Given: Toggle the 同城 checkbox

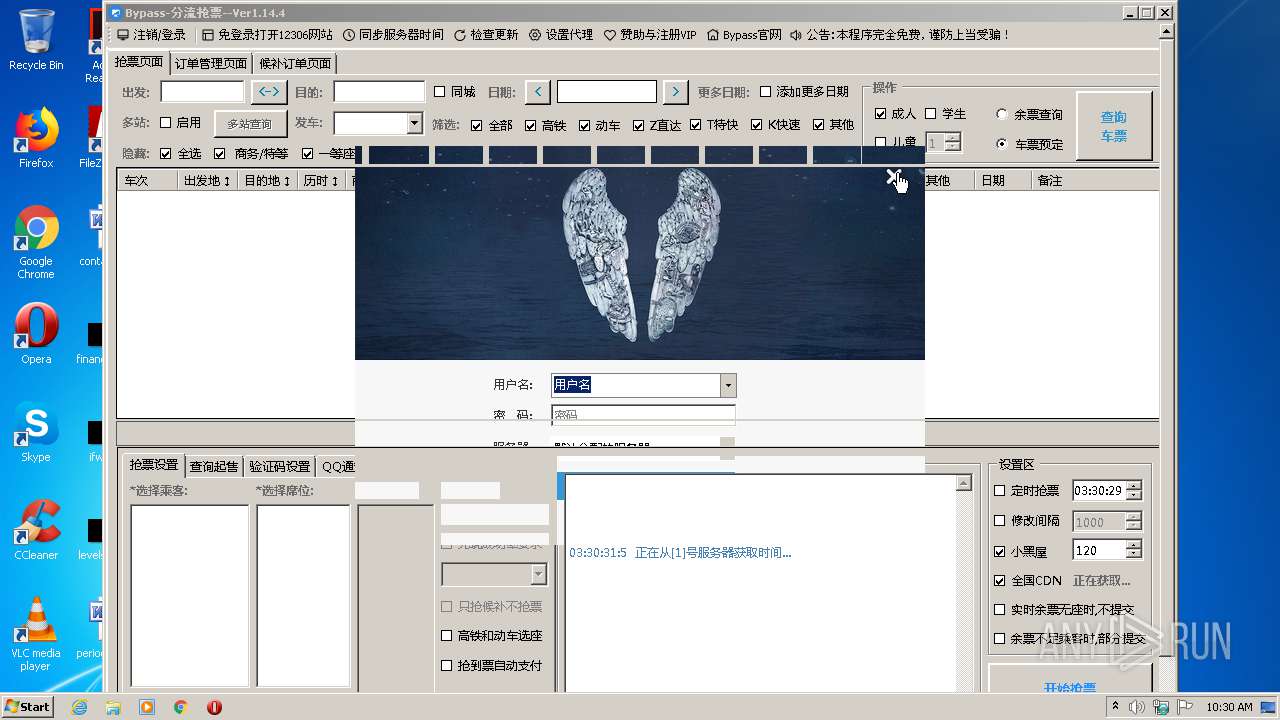Looking at the screenshot, I should point(440,92).
